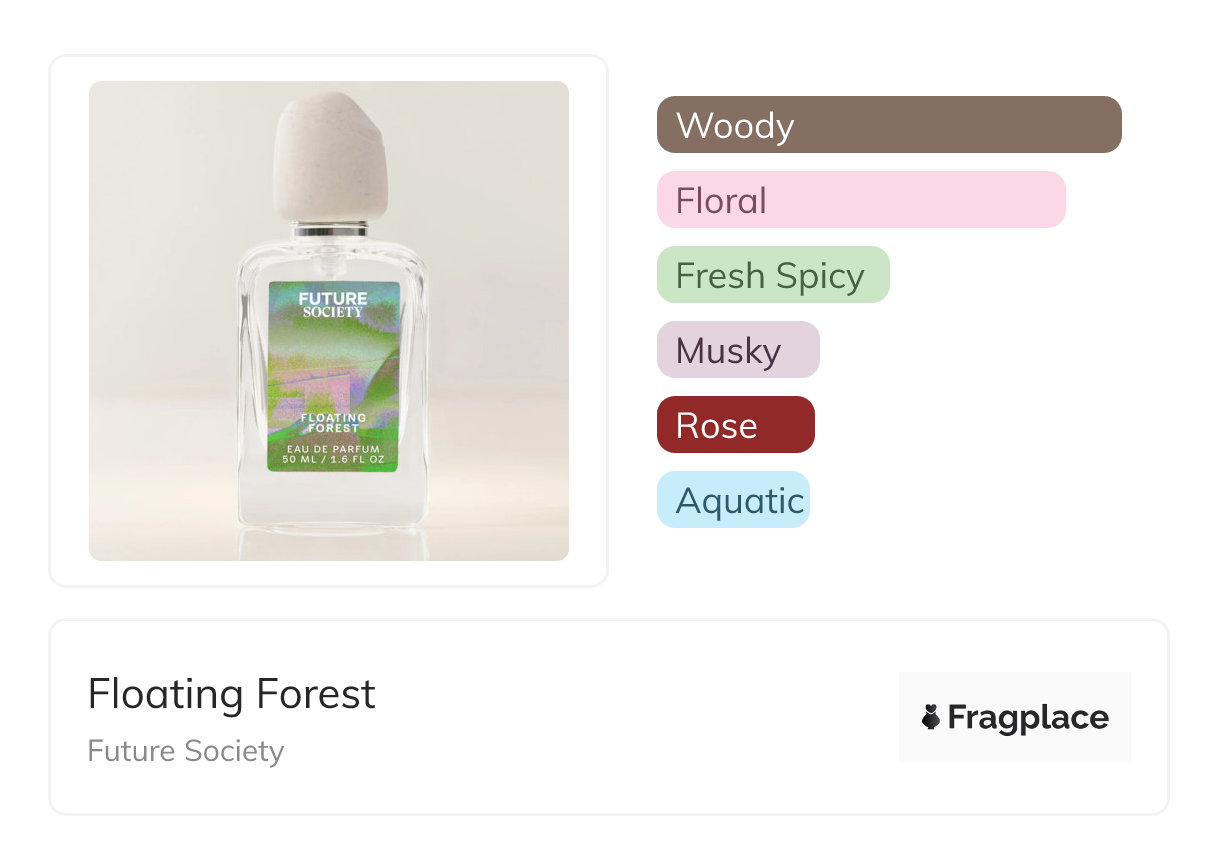Click EAU DE PARFUM text on bottle
The width and height of the screenshot is (1218, 864).
pyautogui.click(x=333, y=449)
